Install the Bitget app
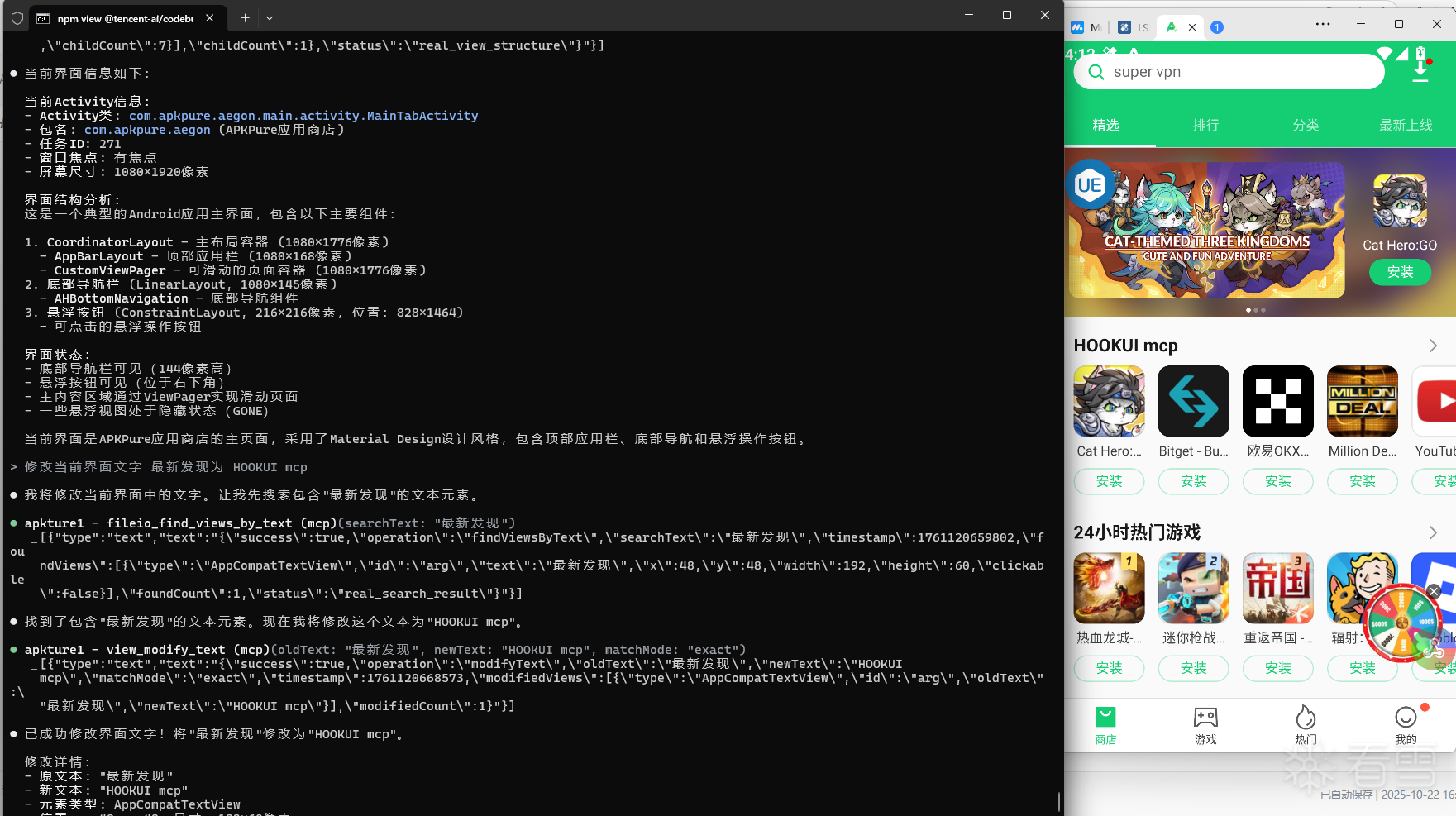 pyautogui.click(x=1193, y=481)
